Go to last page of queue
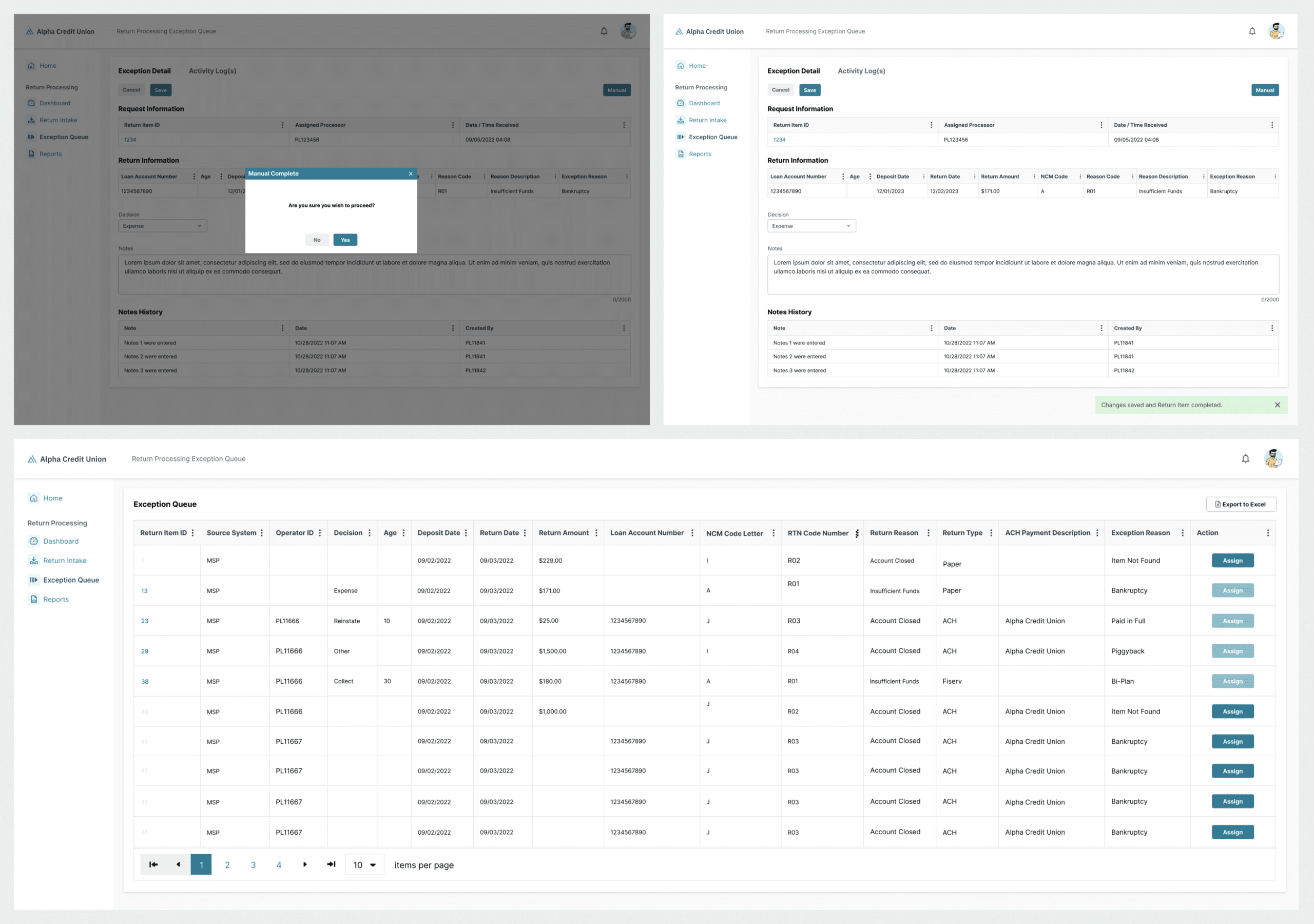The image size is (1314, 924). [331, 864]
